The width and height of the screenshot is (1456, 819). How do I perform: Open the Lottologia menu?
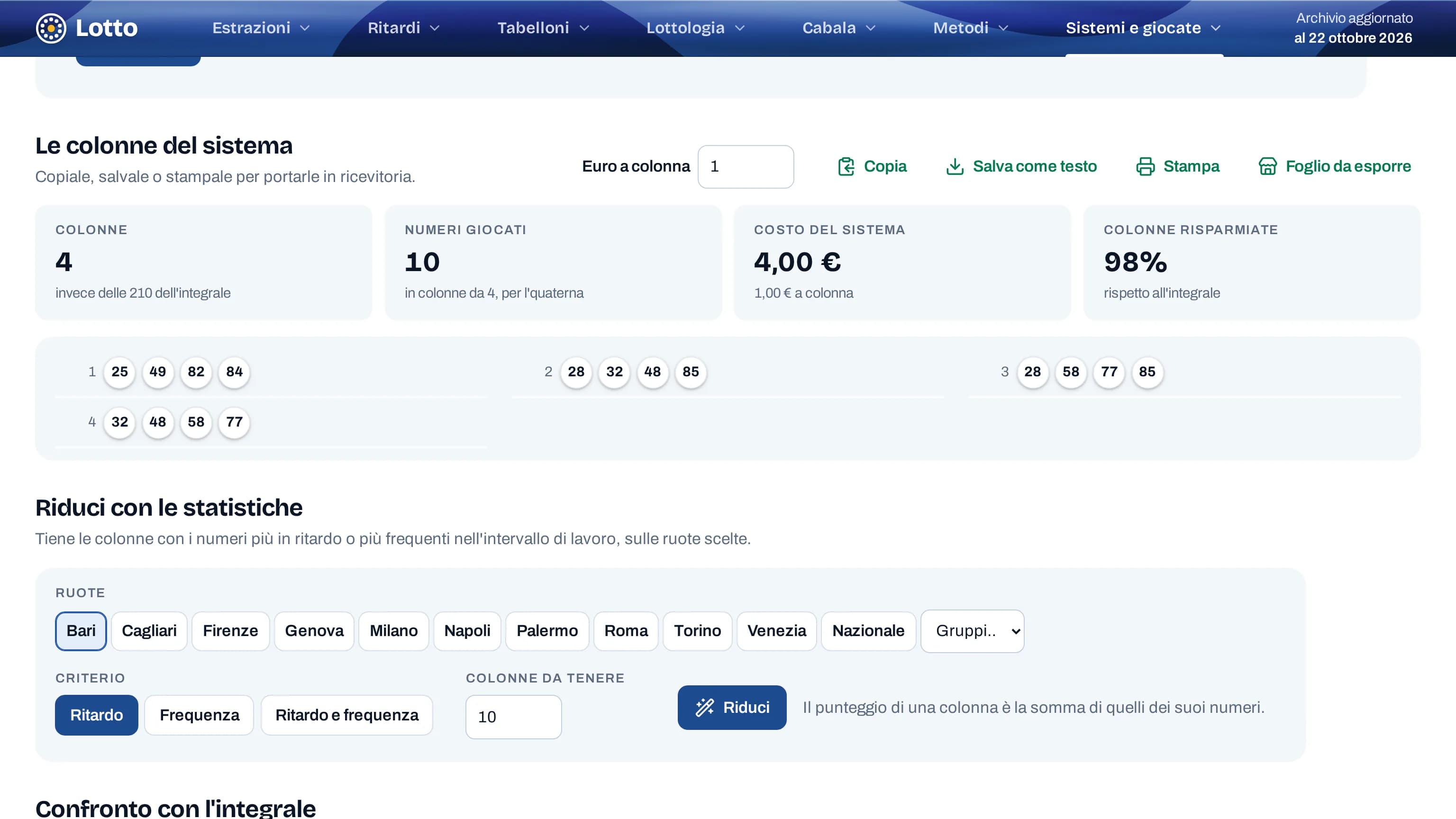[x=695, y=27]
